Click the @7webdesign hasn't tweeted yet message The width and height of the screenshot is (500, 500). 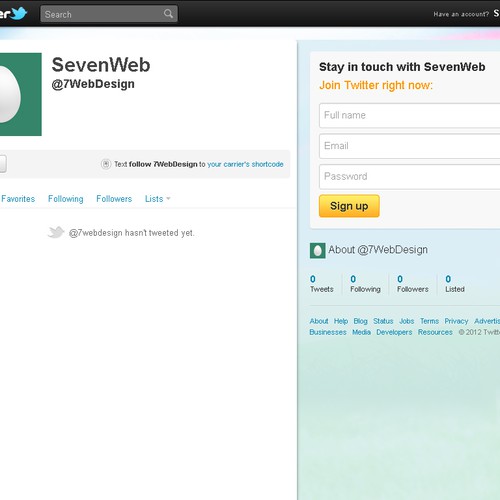coord(131,233)
